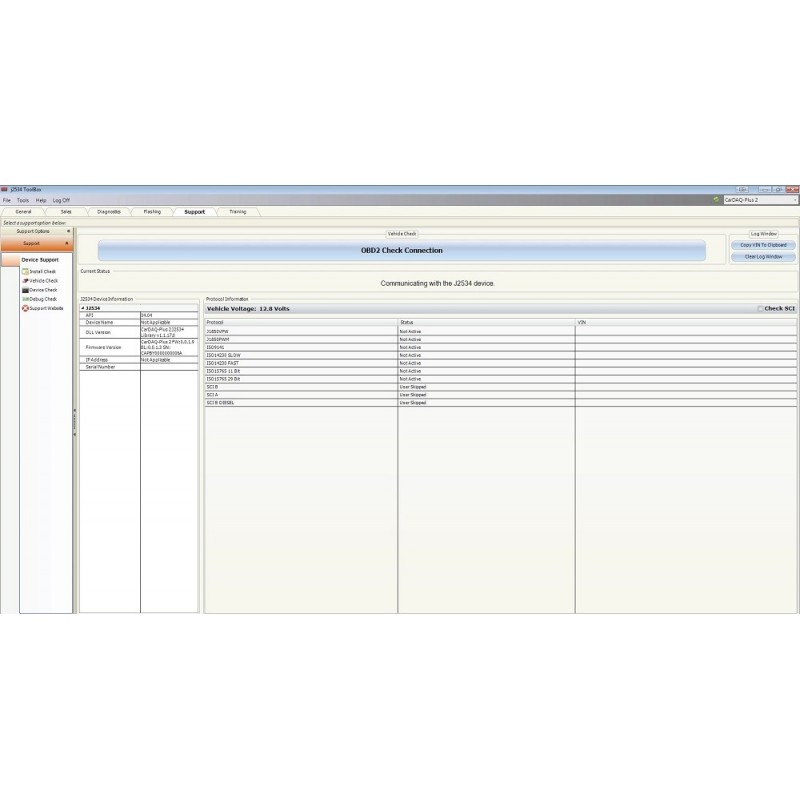
Task: Launch Debug Check from sidebar
Action: [x=25, y=299]
